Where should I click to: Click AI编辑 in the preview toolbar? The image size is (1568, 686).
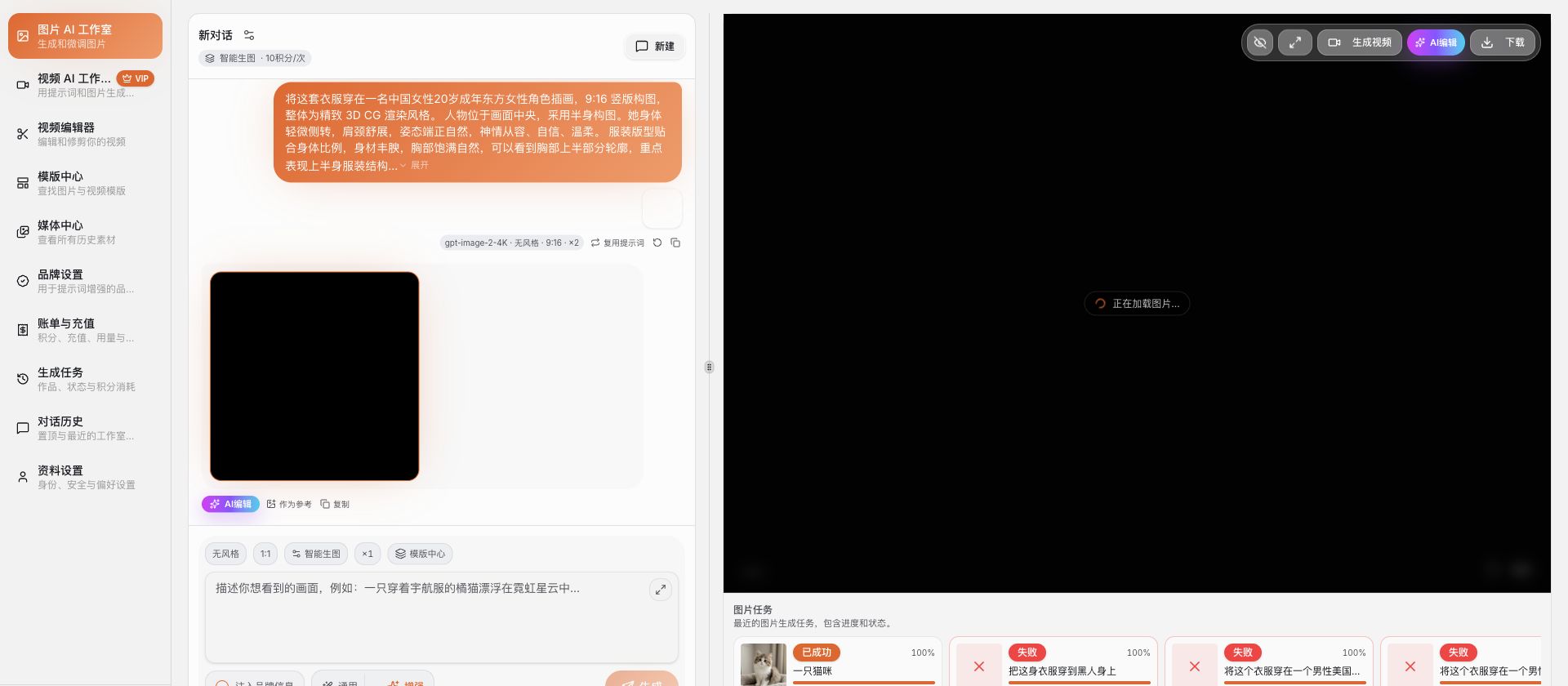(1436, 42)
